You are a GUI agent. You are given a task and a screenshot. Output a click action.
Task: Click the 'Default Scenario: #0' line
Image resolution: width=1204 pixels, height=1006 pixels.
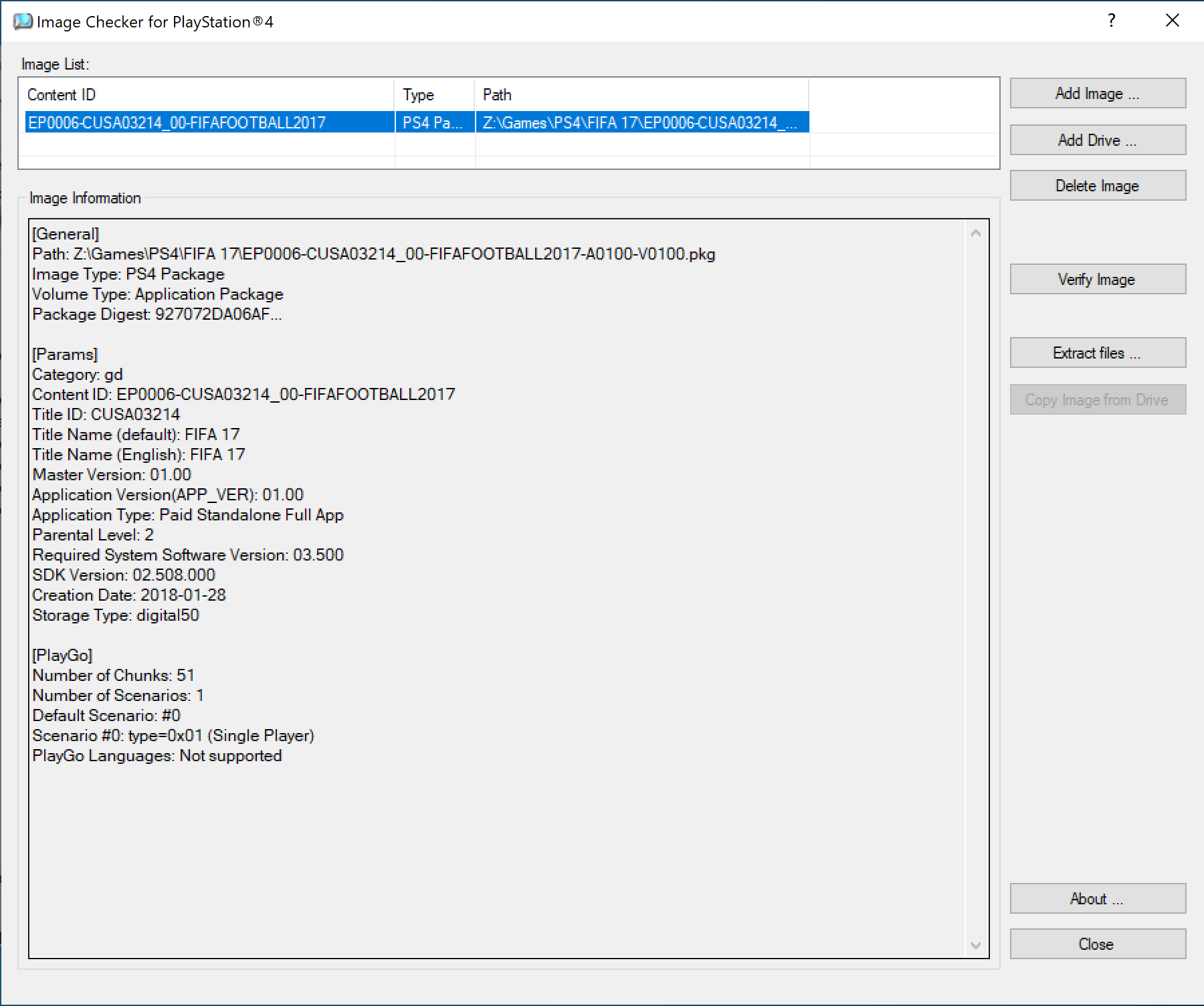coord(106,716)
